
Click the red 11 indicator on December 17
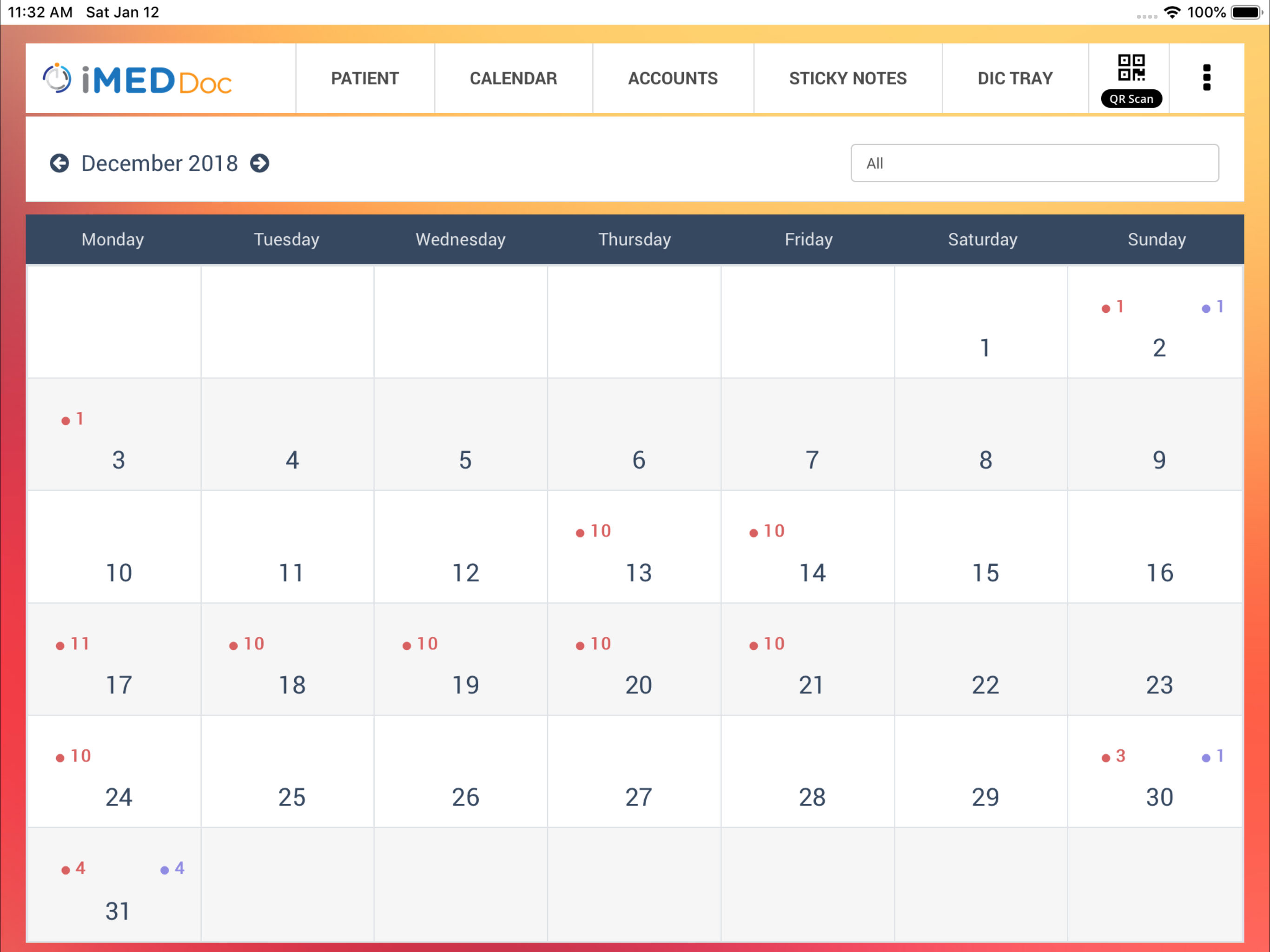click(73, 644)
